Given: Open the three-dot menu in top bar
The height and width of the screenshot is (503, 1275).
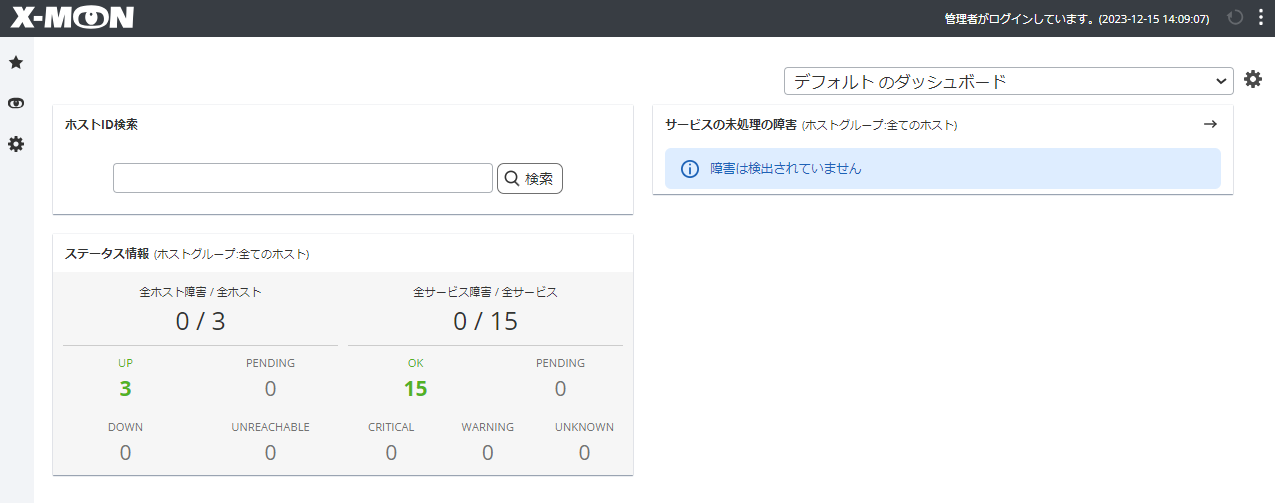Looking at the screenshot, I should (1260, 18).
